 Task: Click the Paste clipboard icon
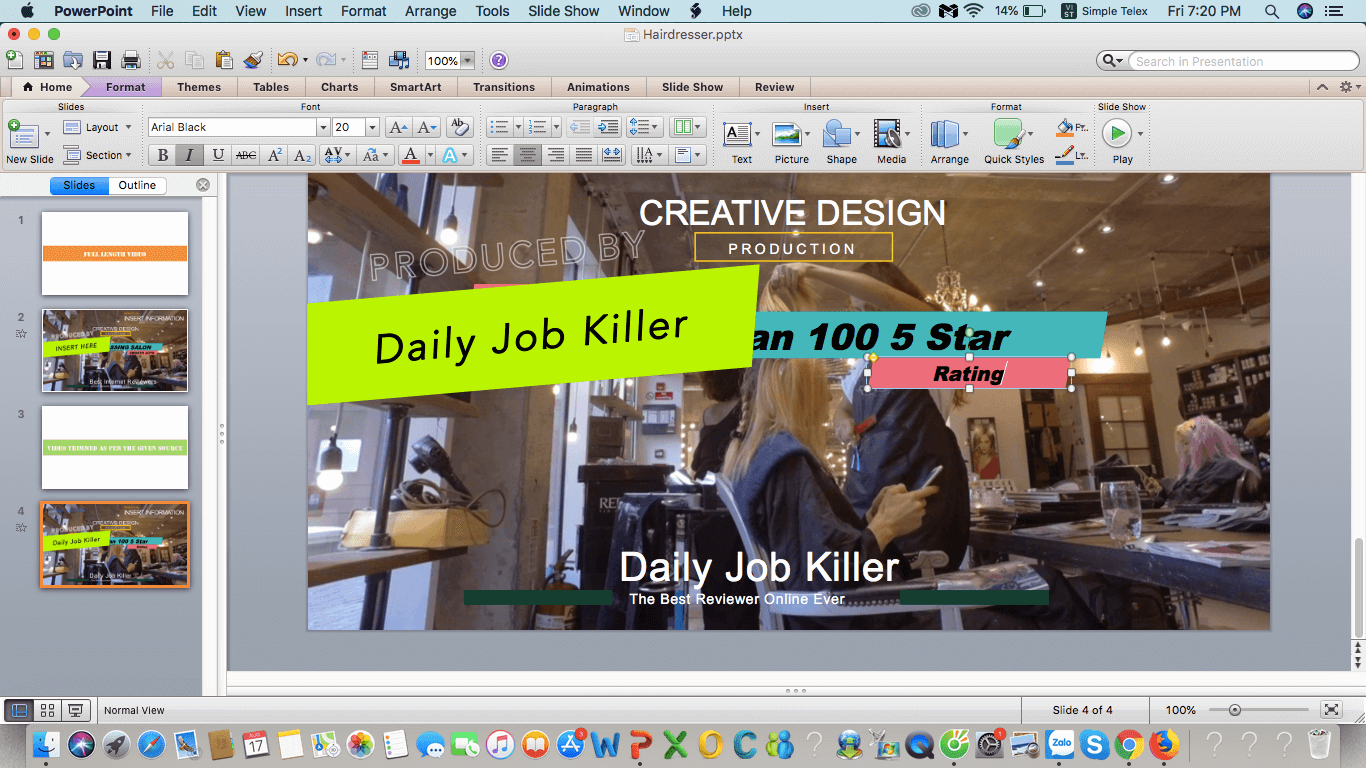224,60
